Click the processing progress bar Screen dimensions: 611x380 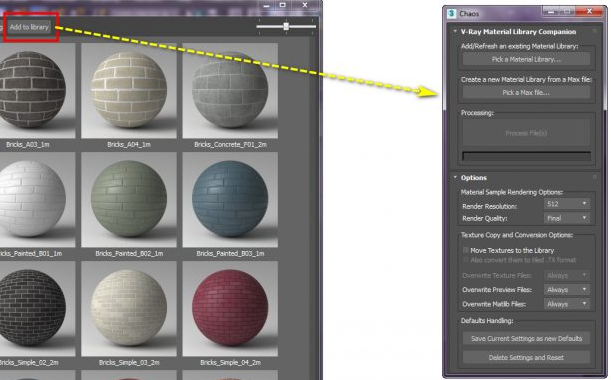click(526, 156)
